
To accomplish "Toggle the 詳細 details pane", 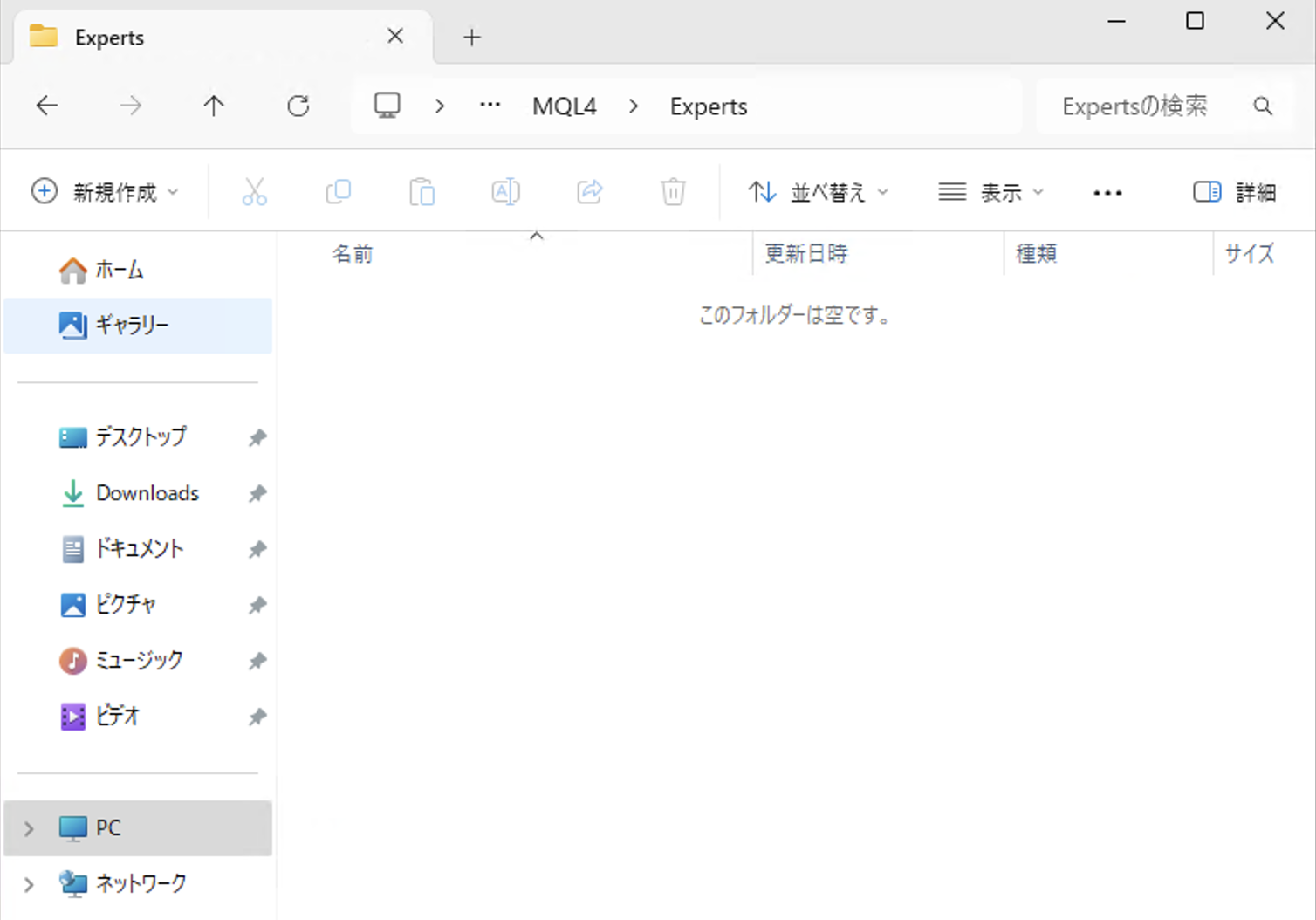I will (1234, 192).
